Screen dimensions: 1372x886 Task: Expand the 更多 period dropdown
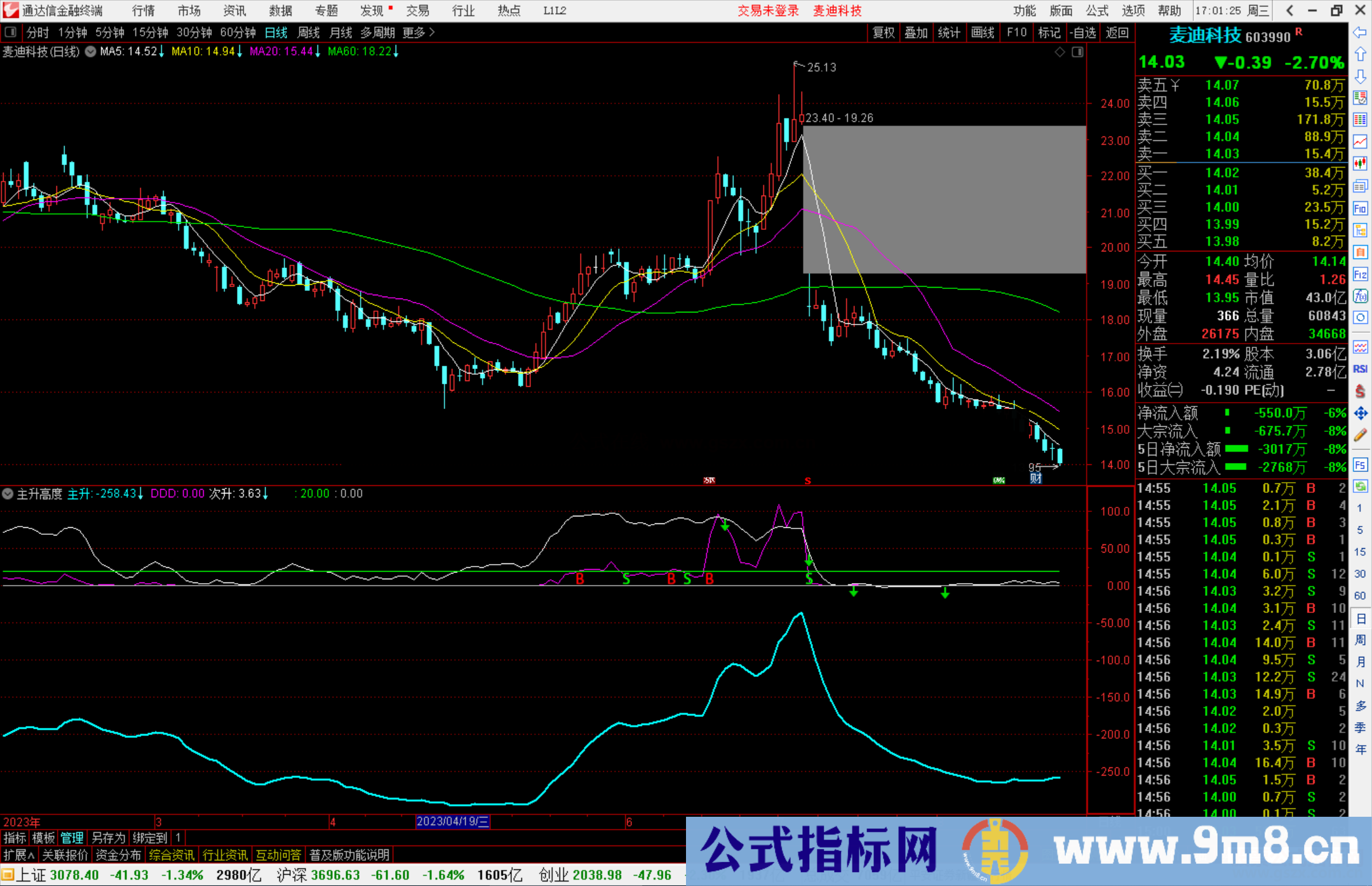pyautogui.click(x=413, y=32)
